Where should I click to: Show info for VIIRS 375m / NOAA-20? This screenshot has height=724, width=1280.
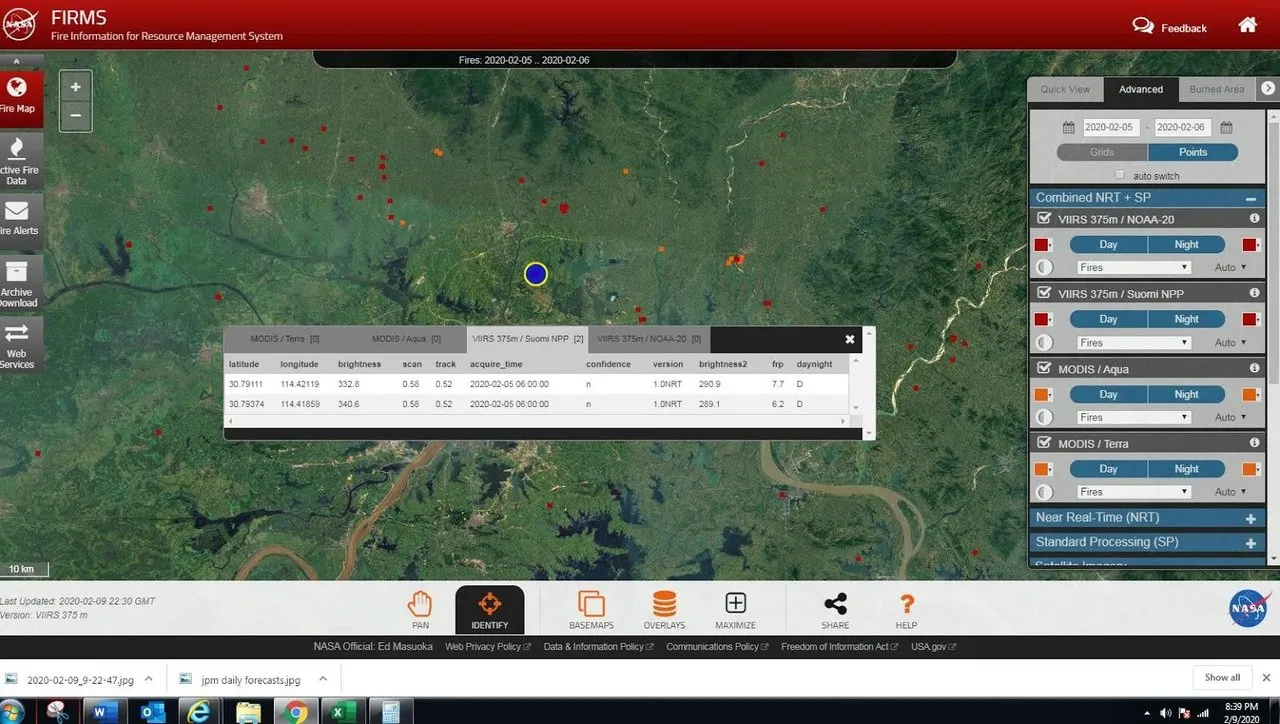pyautogui.click(x=1254, y=218)
